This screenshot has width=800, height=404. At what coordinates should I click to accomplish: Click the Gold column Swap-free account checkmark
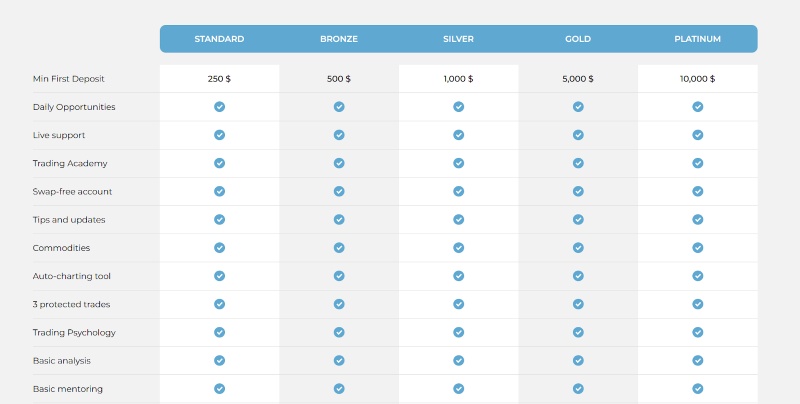click(x=578, y=191)
